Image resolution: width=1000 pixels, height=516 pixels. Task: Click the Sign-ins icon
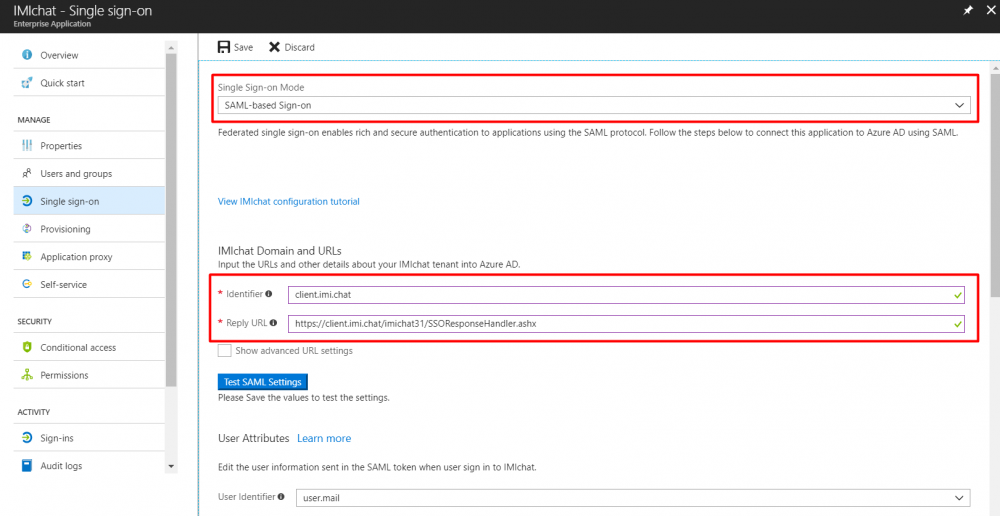[x=27, y=438]
